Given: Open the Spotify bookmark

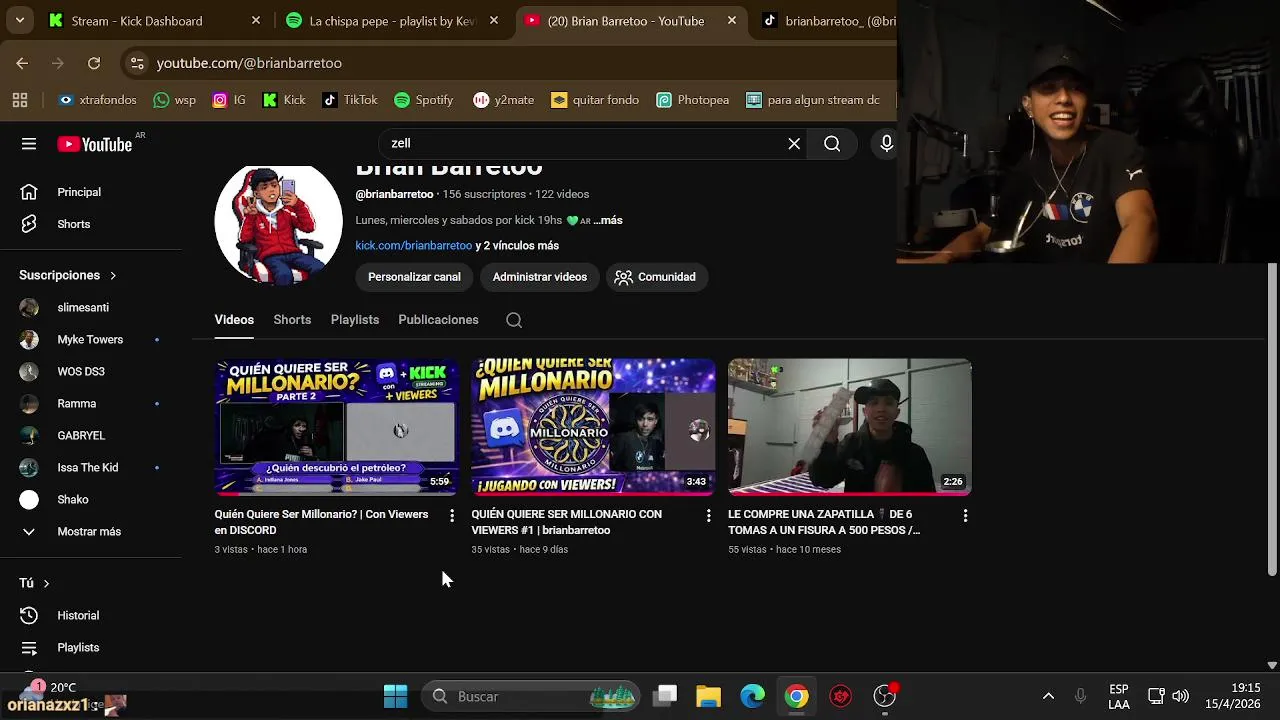Looking at the screenshot, I should tap(424, 100).
